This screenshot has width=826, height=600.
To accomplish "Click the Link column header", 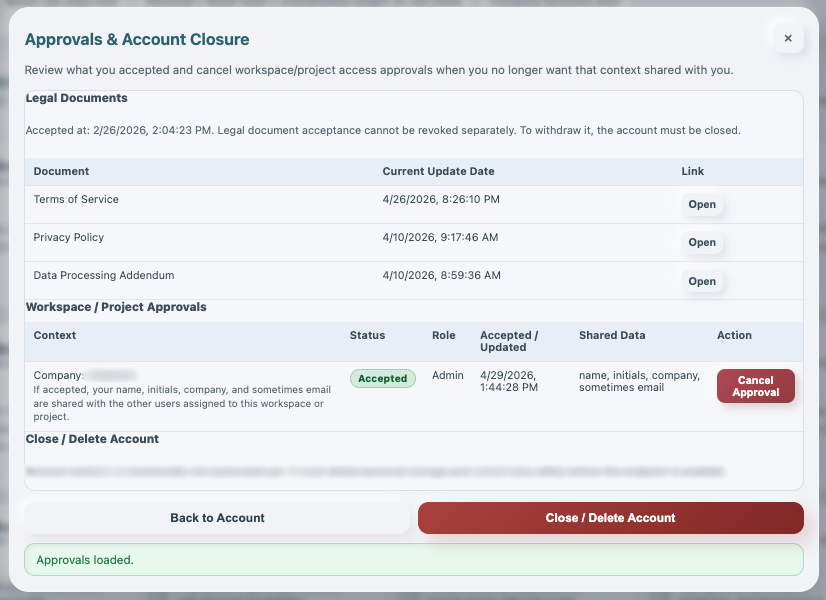I will click(692, 171).
